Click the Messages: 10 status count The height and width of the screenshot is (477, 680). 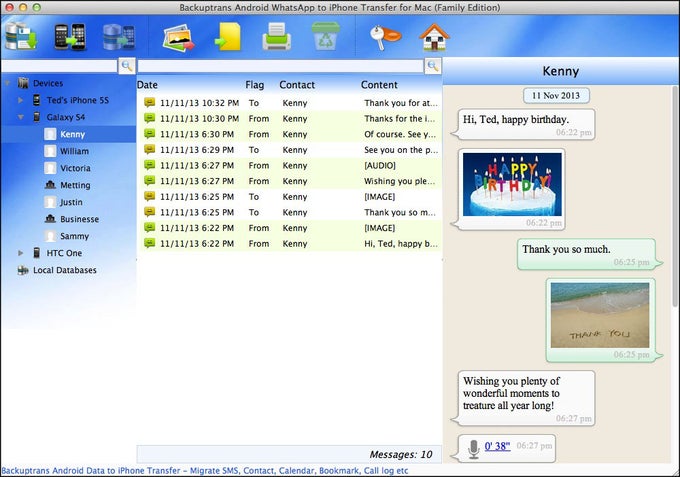coord(401,454)
